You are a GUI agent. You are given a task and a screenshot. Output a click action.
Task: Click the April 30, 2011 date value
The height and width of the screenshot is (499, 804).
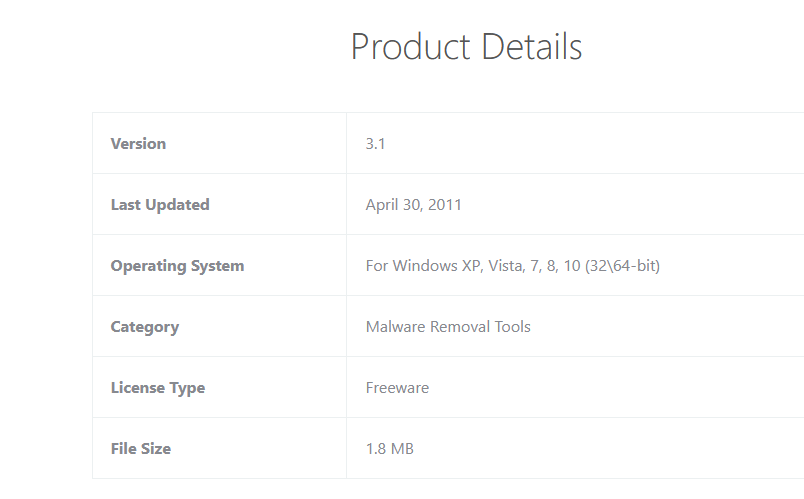414,205
